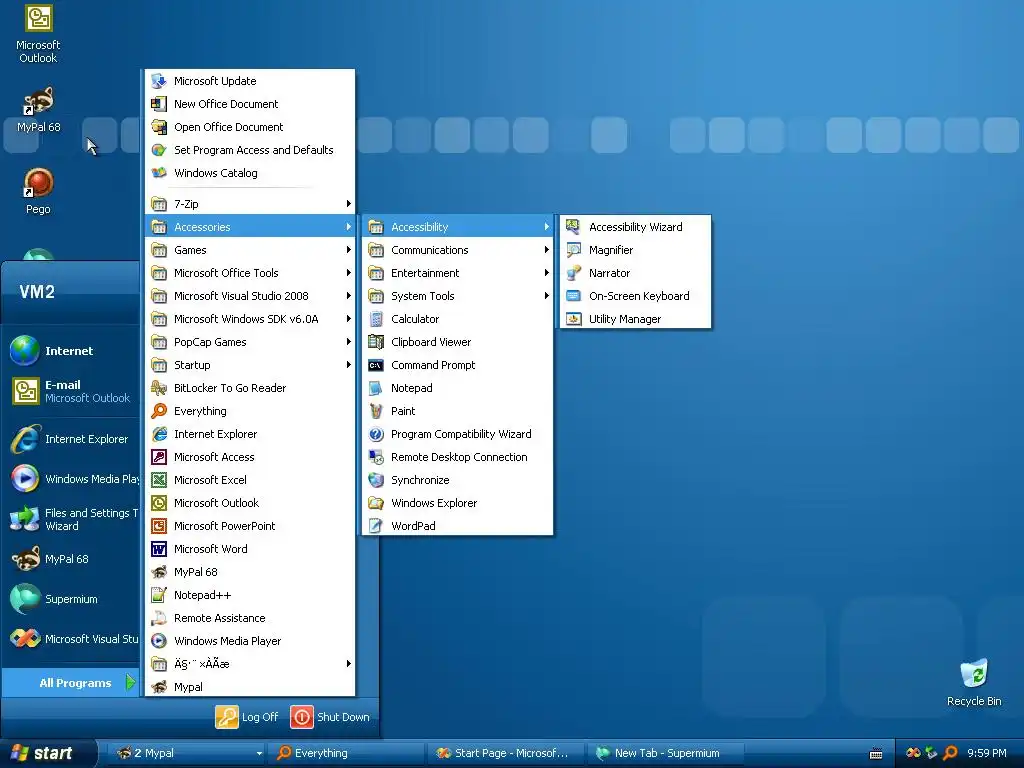Expand the Entertainment submenu arrow
Screen dimensions: 1024x768
pyautogui.click(x=547, y=273)
